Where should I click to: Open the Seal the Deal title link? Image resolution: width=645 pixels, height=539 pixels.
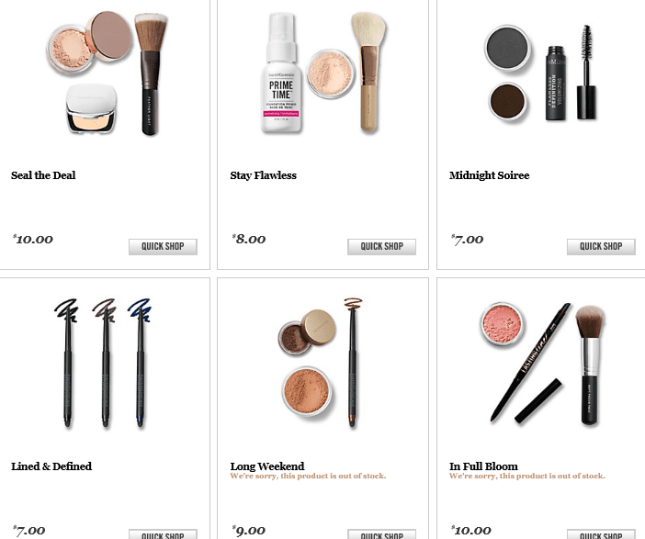tap(43, 175)
